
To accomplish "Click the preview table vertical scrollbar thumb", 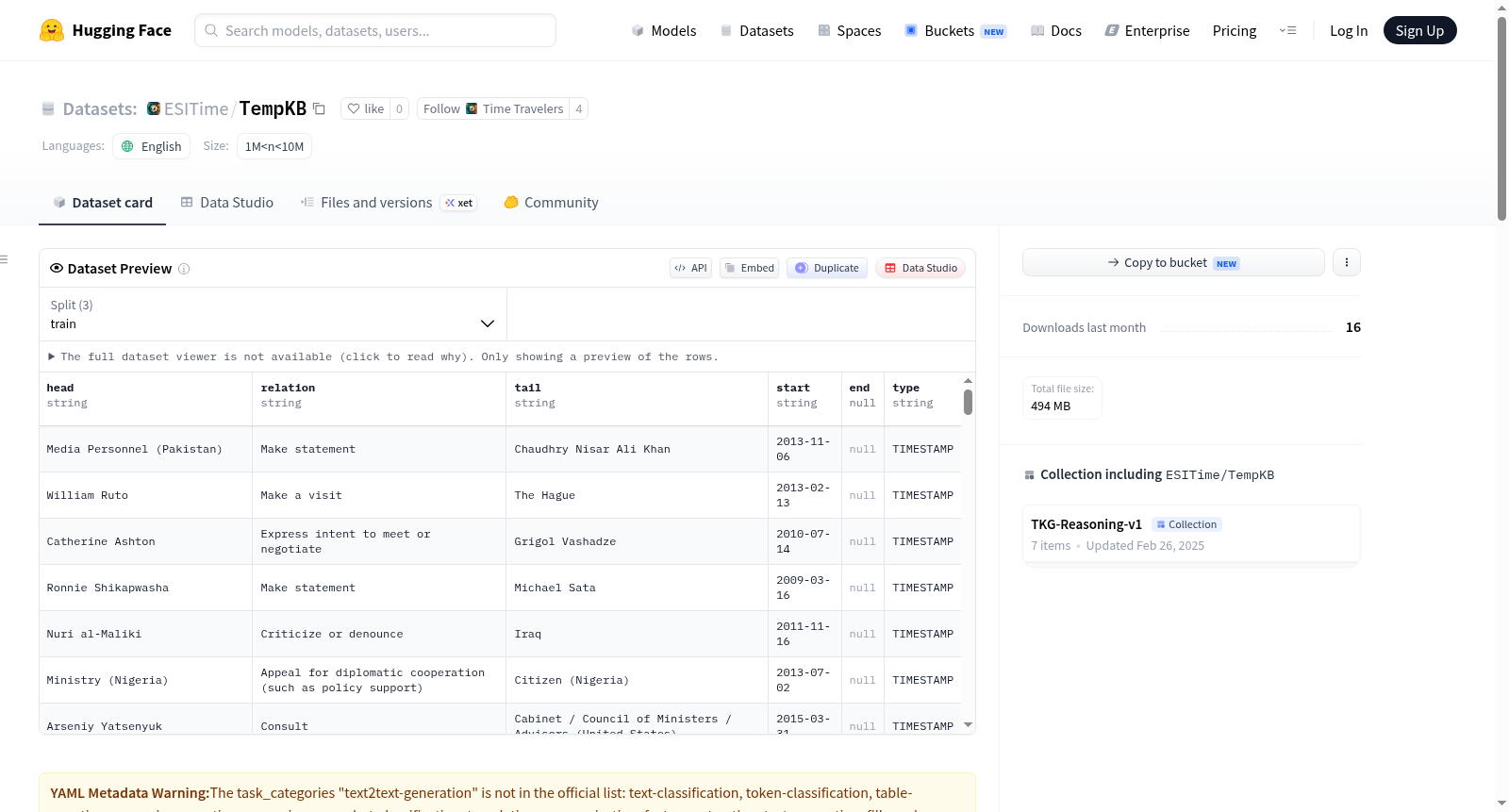I will click(968, 402).
